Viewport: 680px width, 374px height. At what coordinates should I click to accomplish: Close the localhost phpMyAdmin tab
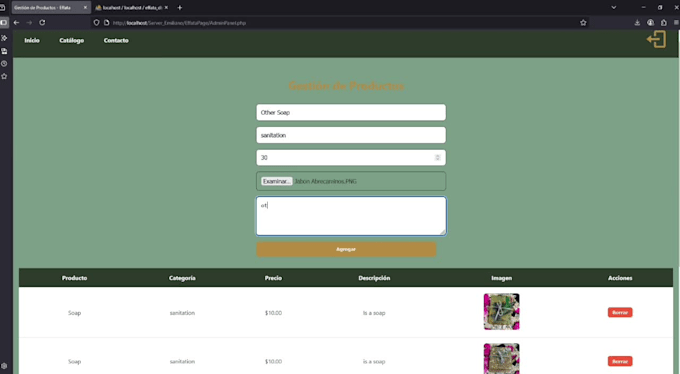166,7
